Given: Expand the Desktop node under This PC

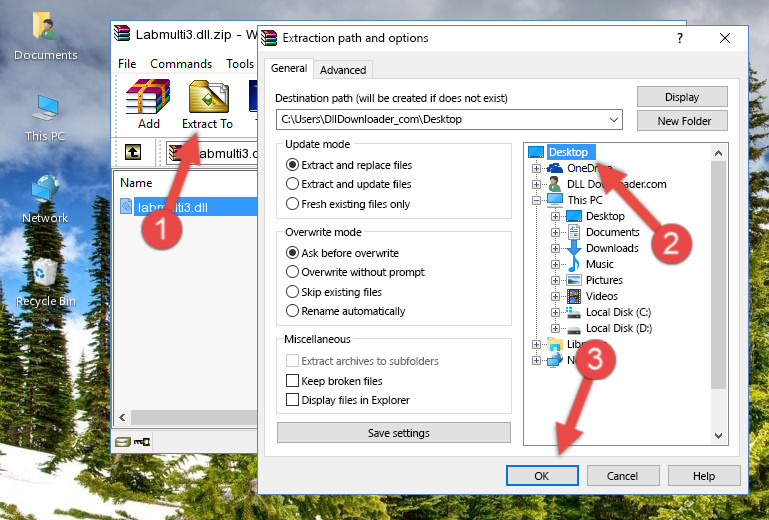Looking at the screenshot, I should [555, 216].
